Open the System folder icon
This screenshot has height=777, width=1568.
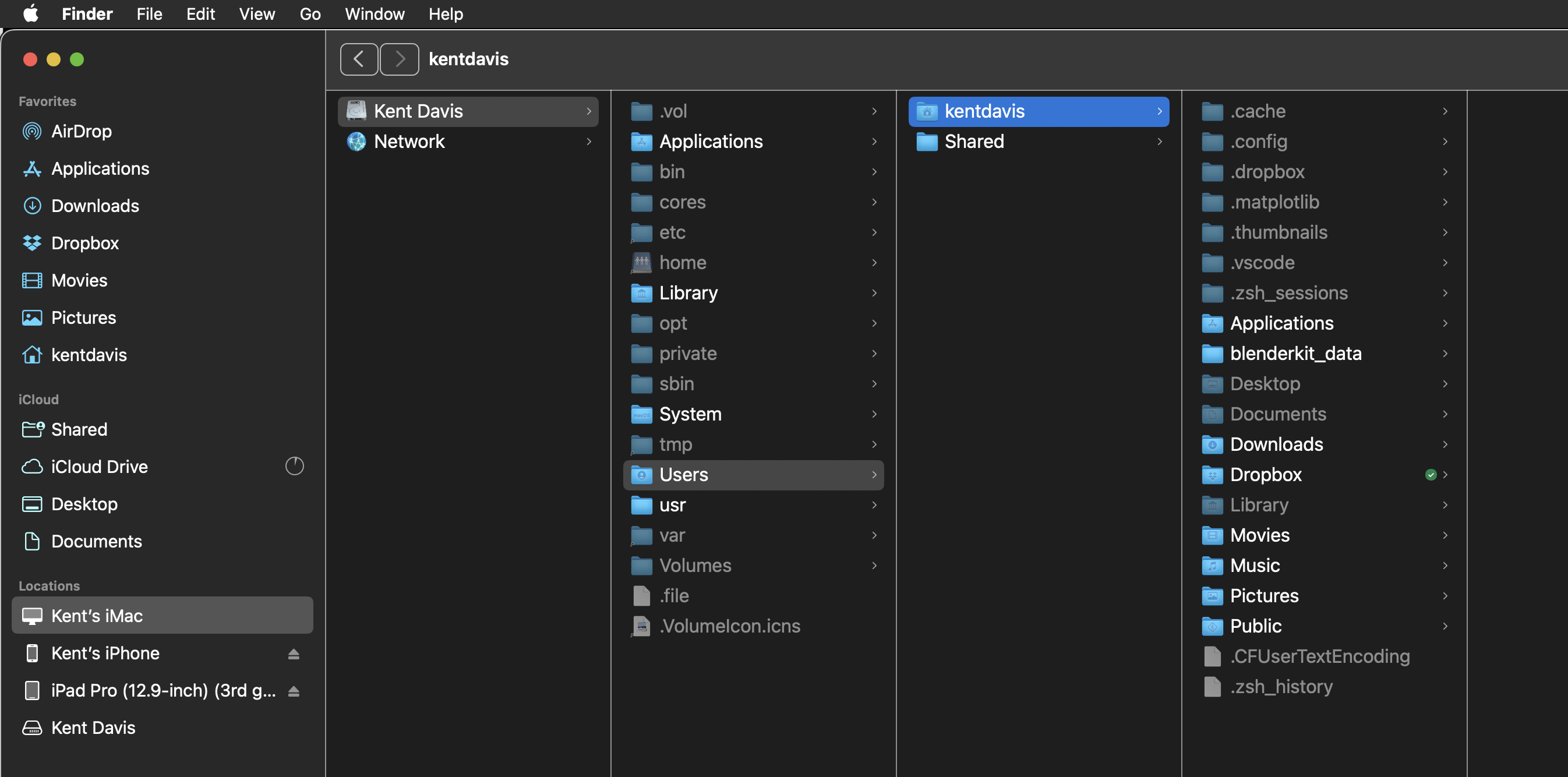click(x=641, y=414)
